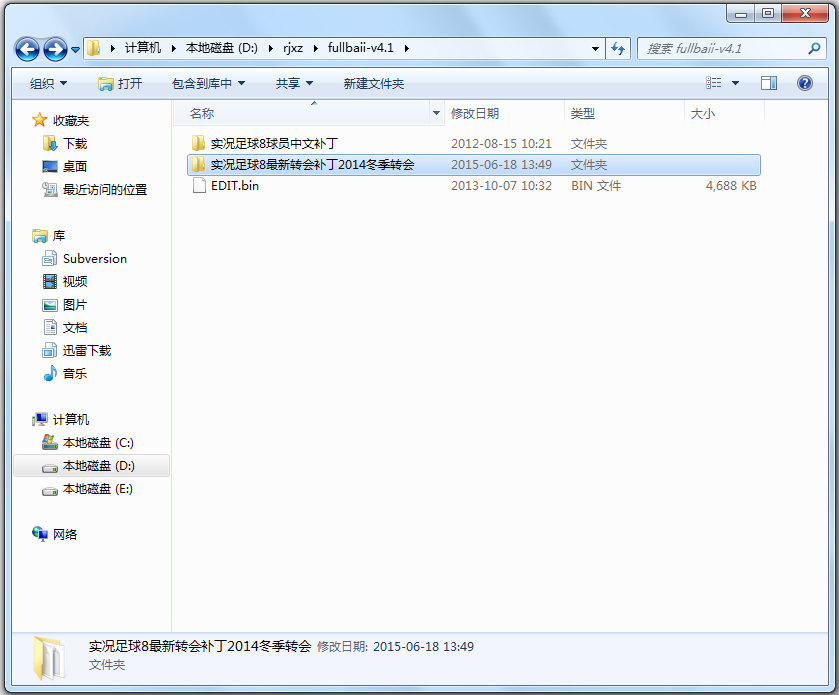
Task: Go forward with the Forward arrow button
Action: (56, 49)
